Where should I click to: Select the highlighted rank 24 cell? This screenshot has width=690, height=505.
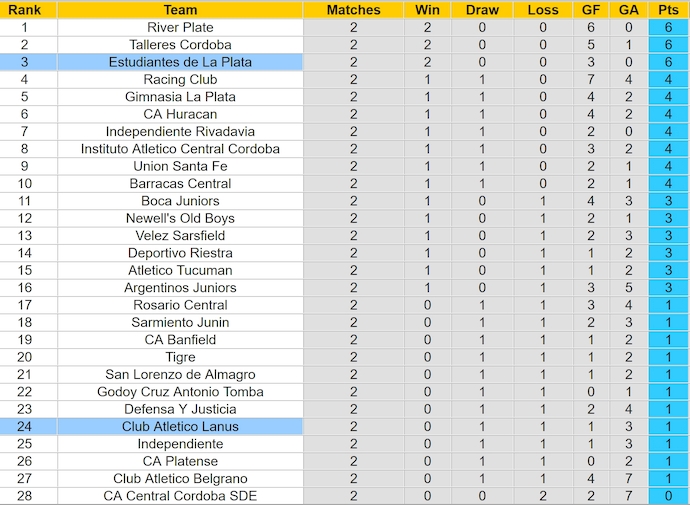point(24,427)
